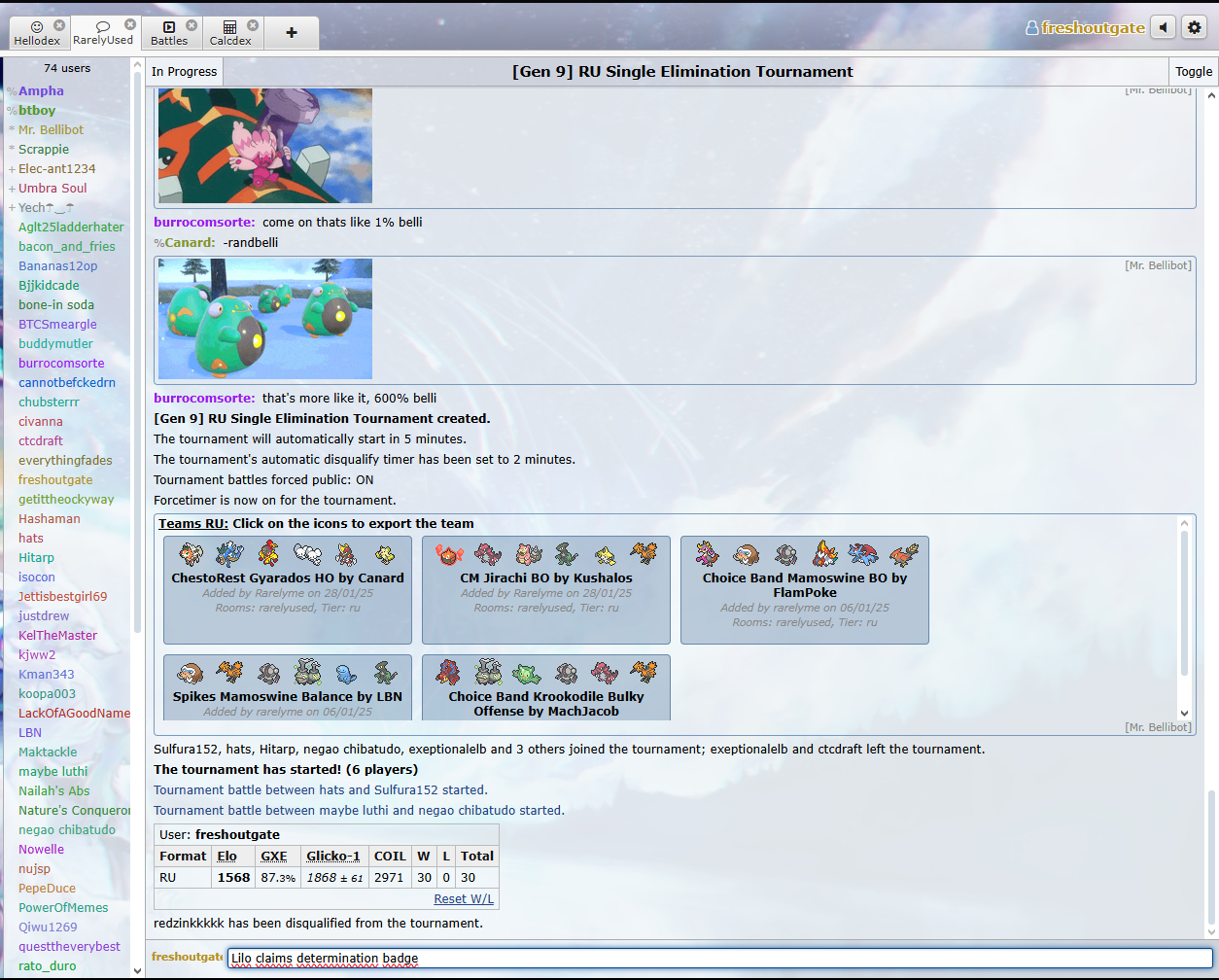Open options with the gear icon
This screenshot has height=980, width=1219.
pyautogui.click(x=1194, y=27)
